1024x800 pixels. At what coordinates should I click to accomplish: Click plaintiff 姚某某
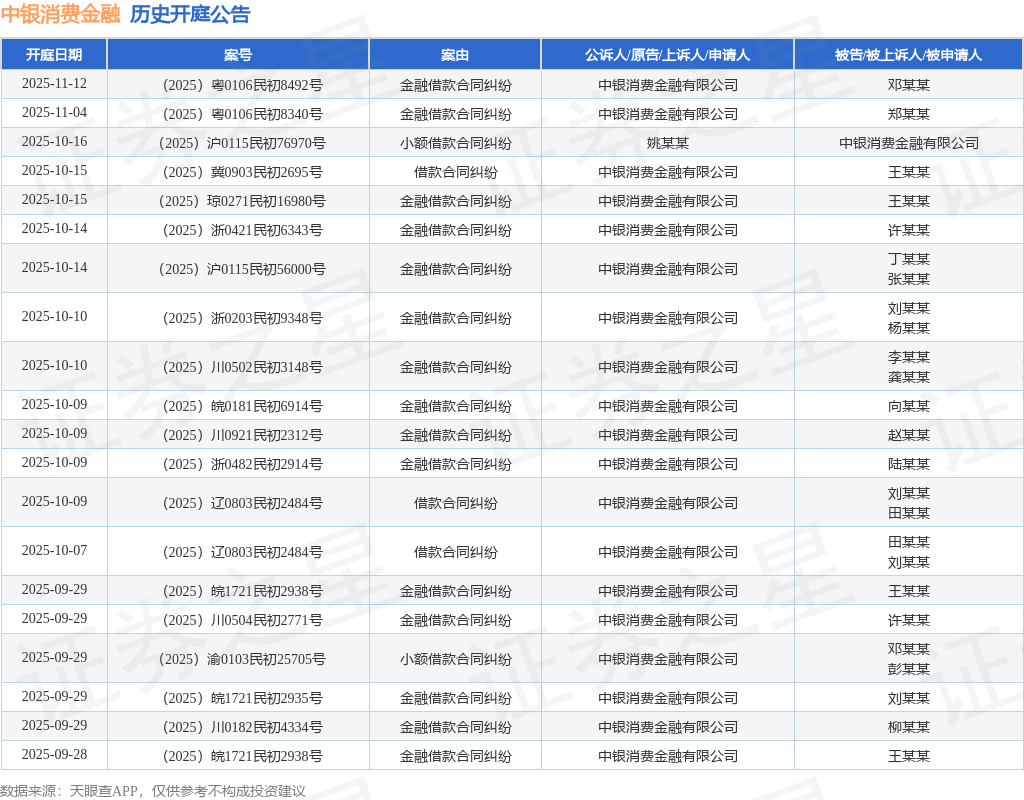(x=667, y=143)
